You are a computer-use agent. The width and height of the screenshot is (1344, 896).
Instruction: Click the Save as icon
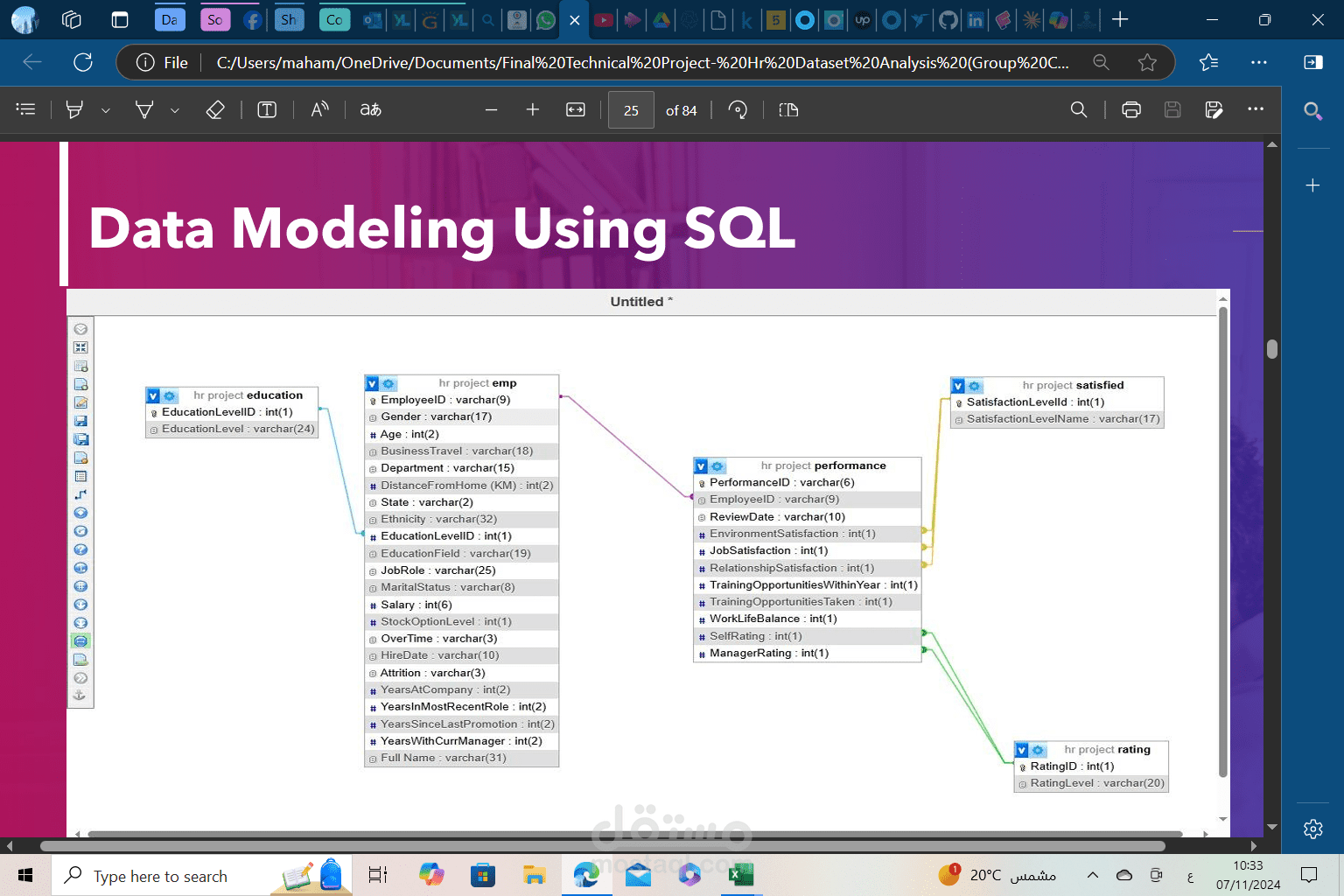tap(1214, 109)
